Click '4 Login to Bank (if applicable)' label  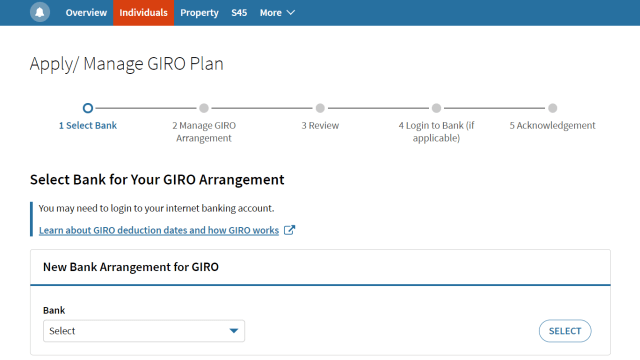436,131
